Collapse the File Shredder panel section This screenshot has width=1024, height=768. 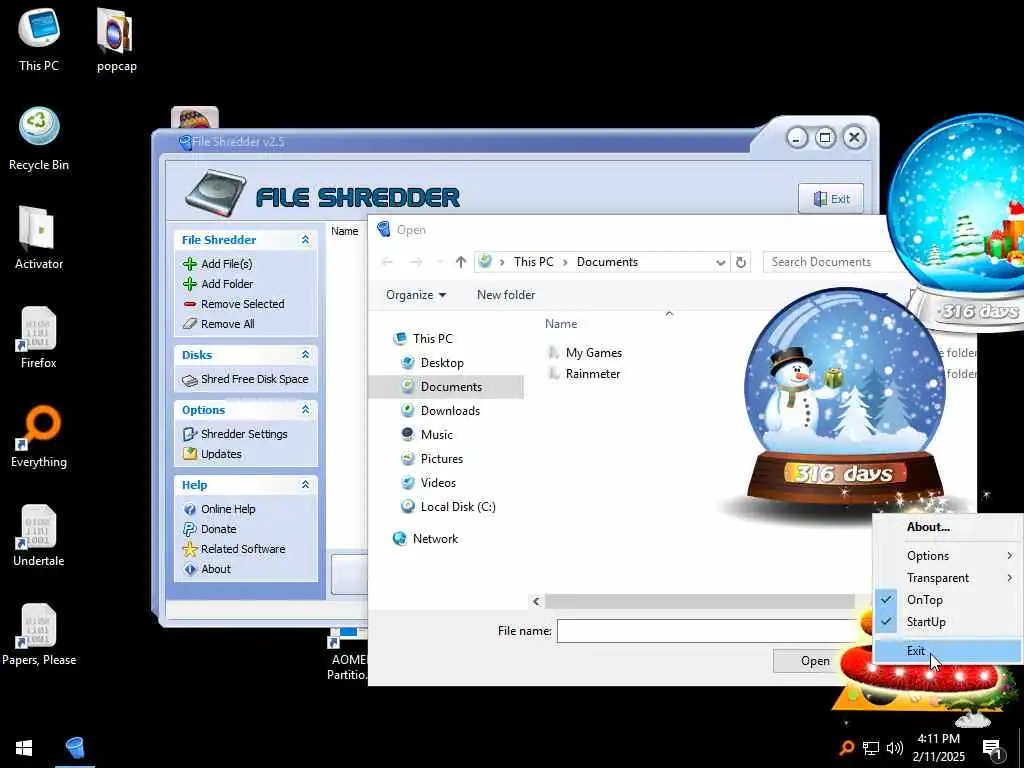click(x=305, y=240)
